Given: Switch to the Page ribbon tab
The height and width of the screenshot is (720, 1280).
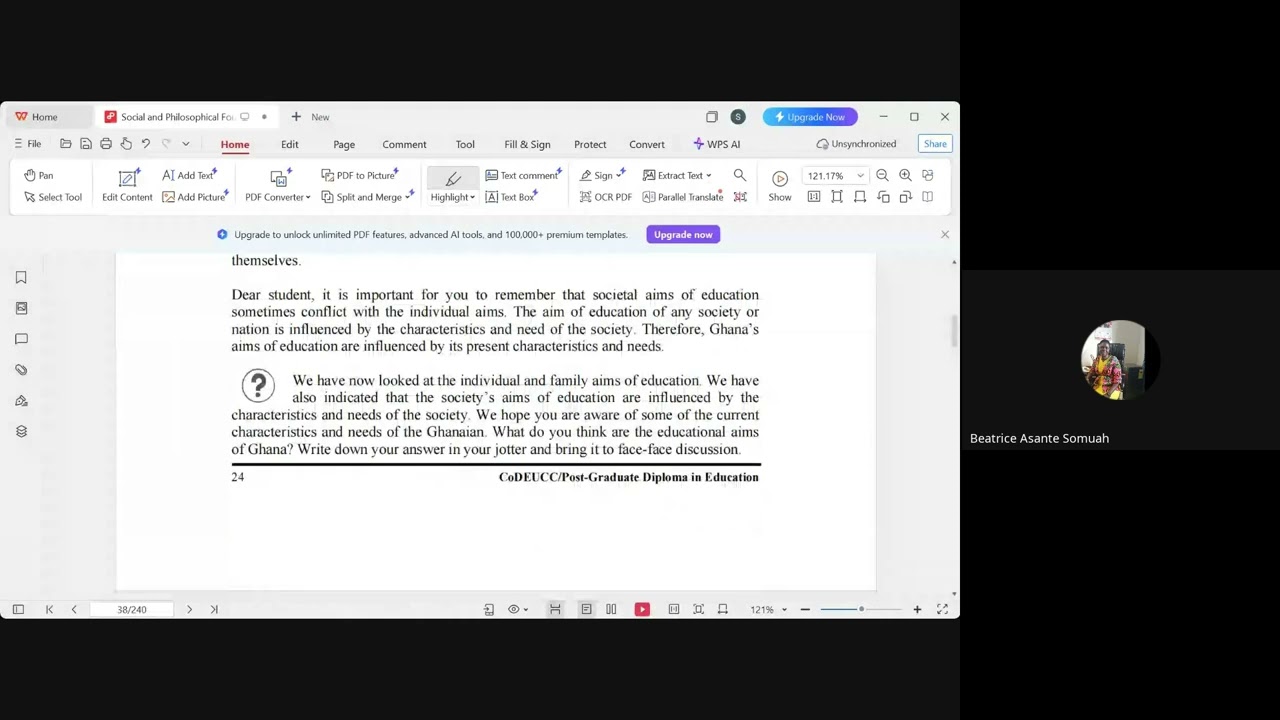Looking at the screenshot, I should [344, 144].
